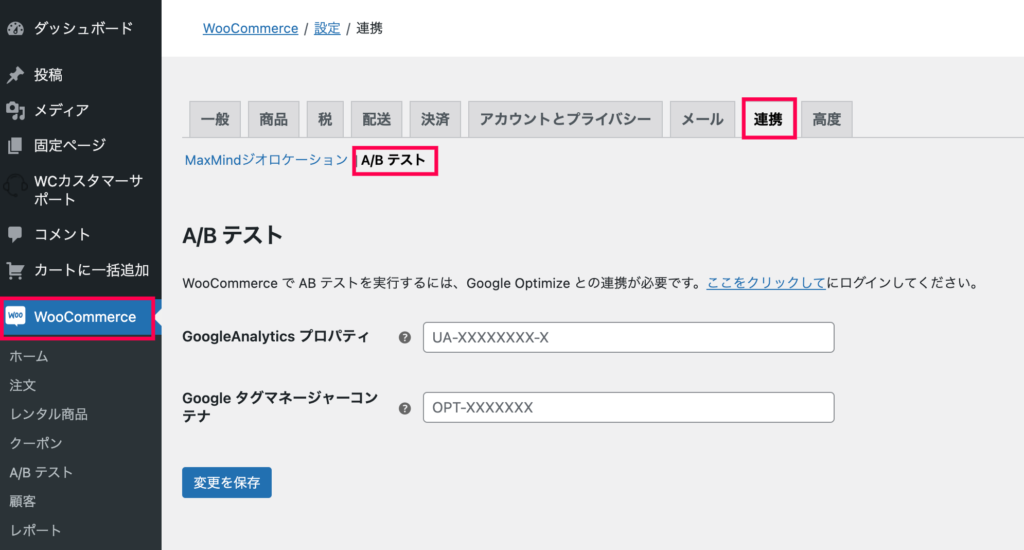Open レポート submenu item

(36, 530)
